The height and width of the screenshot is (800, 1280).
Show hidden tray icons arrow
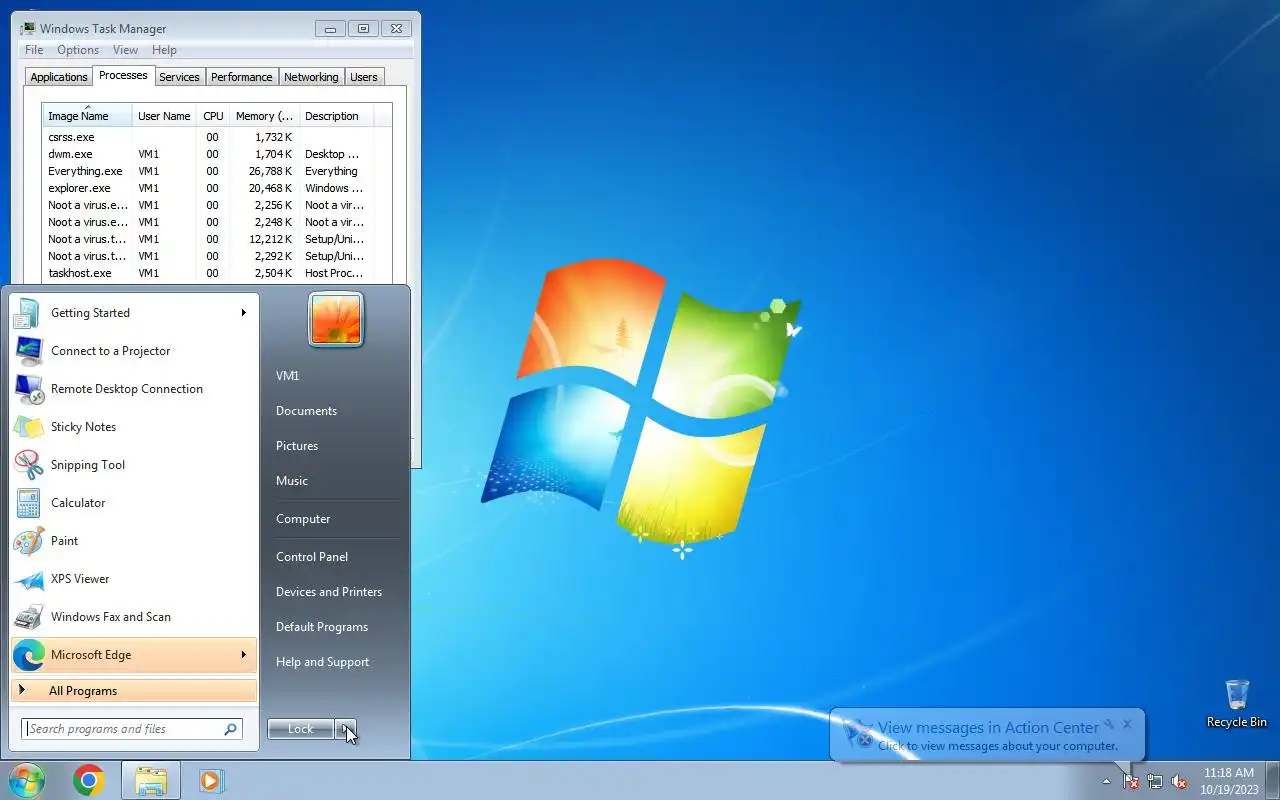coord(1106,782)
